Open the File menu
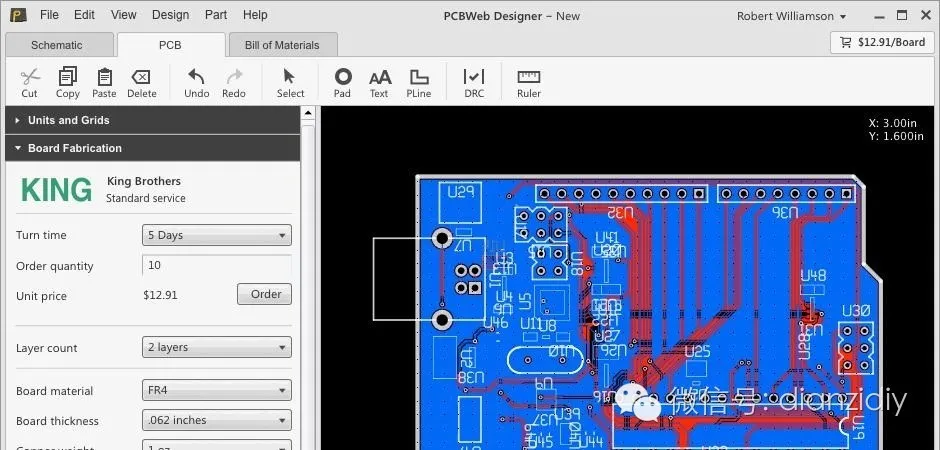This screenshot has height=450, width=940. click(49, 15)
